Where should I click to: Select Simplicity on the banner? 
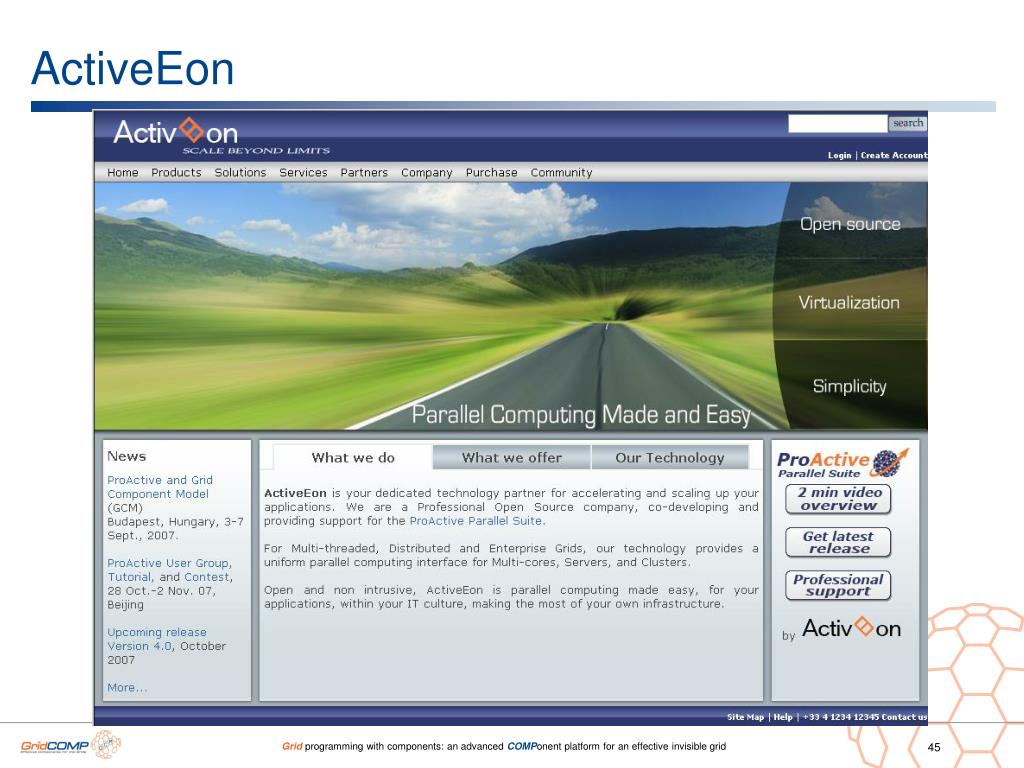[850, 386]
